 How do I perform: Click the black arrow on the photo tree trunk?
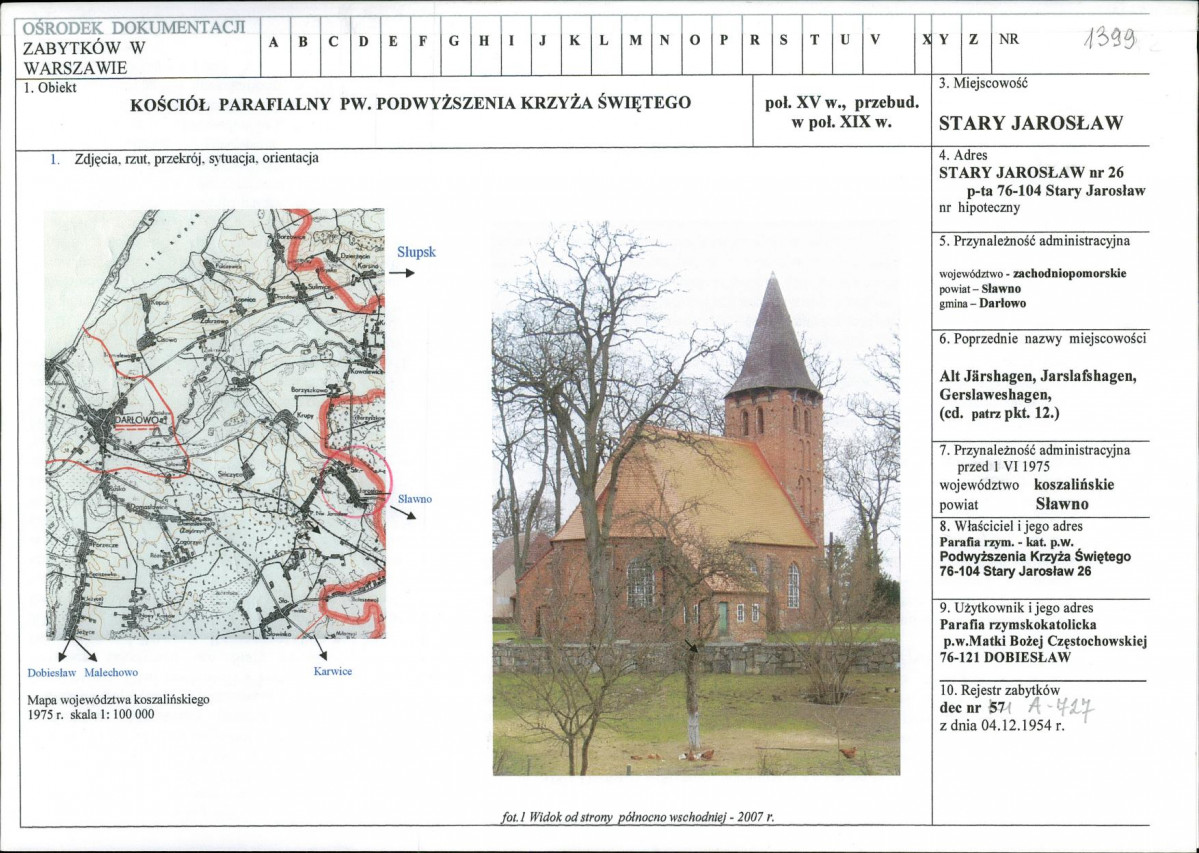click(x=691, y=645)
